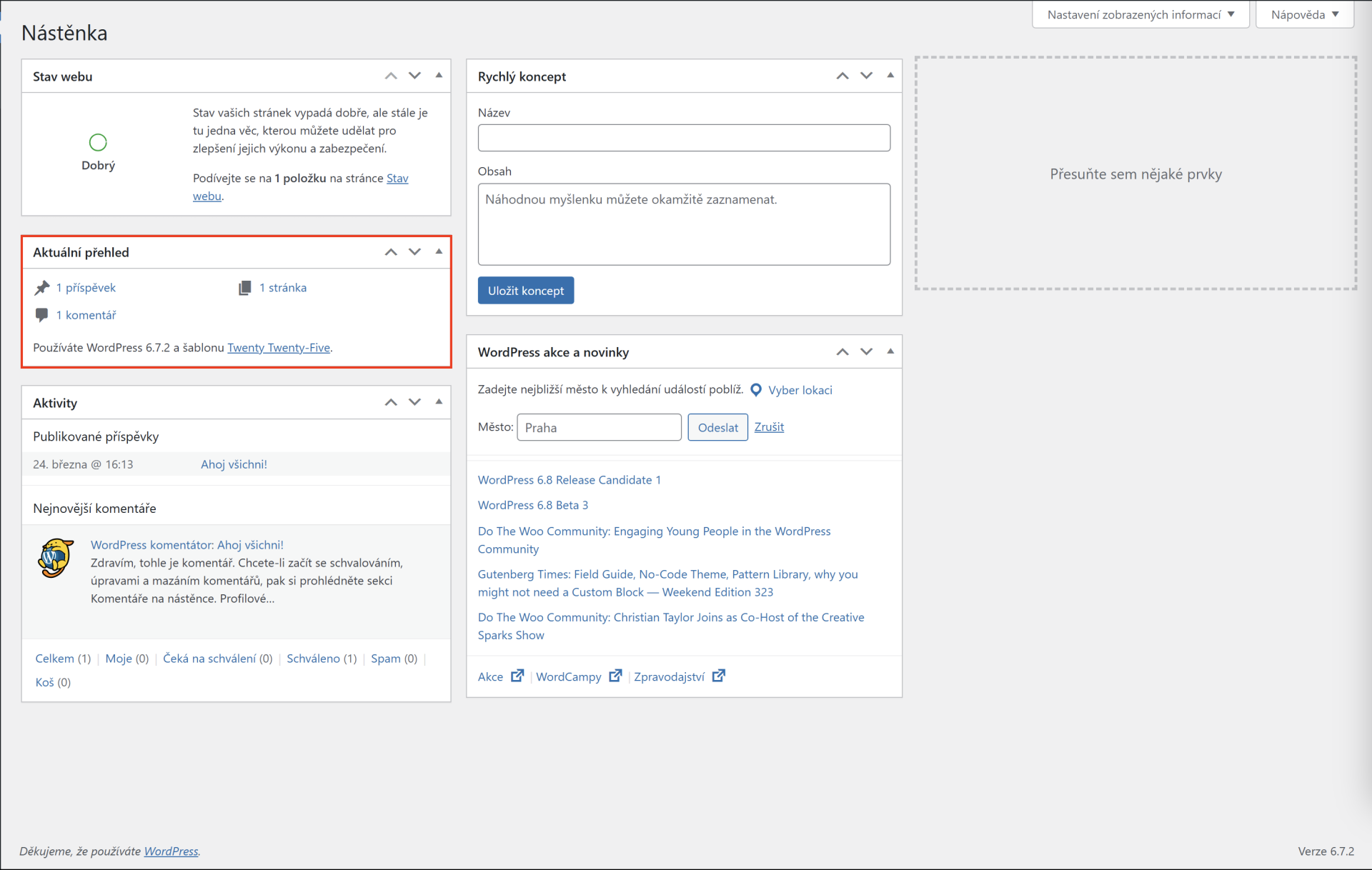This screenshot has height=870, width=1372.
Task: Click the move up arrow on WordPress akce a novinky
Action: coord(842,351)
